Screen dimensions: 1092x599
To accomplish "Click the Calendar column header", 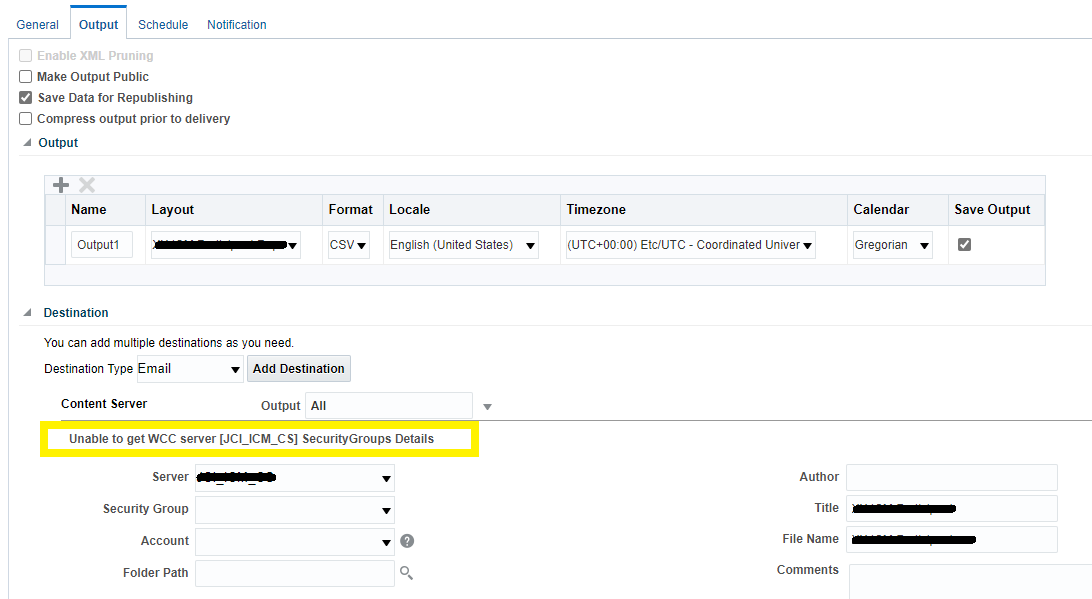I will coord(898,210).
